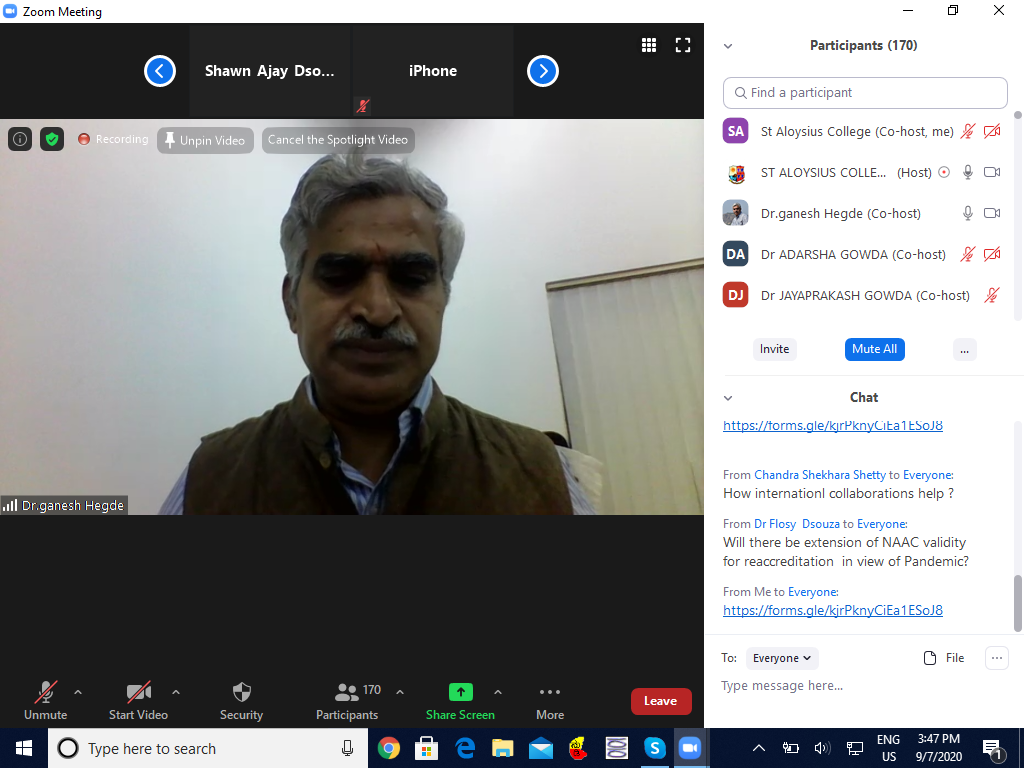Expand share screen options arrow

498,692
